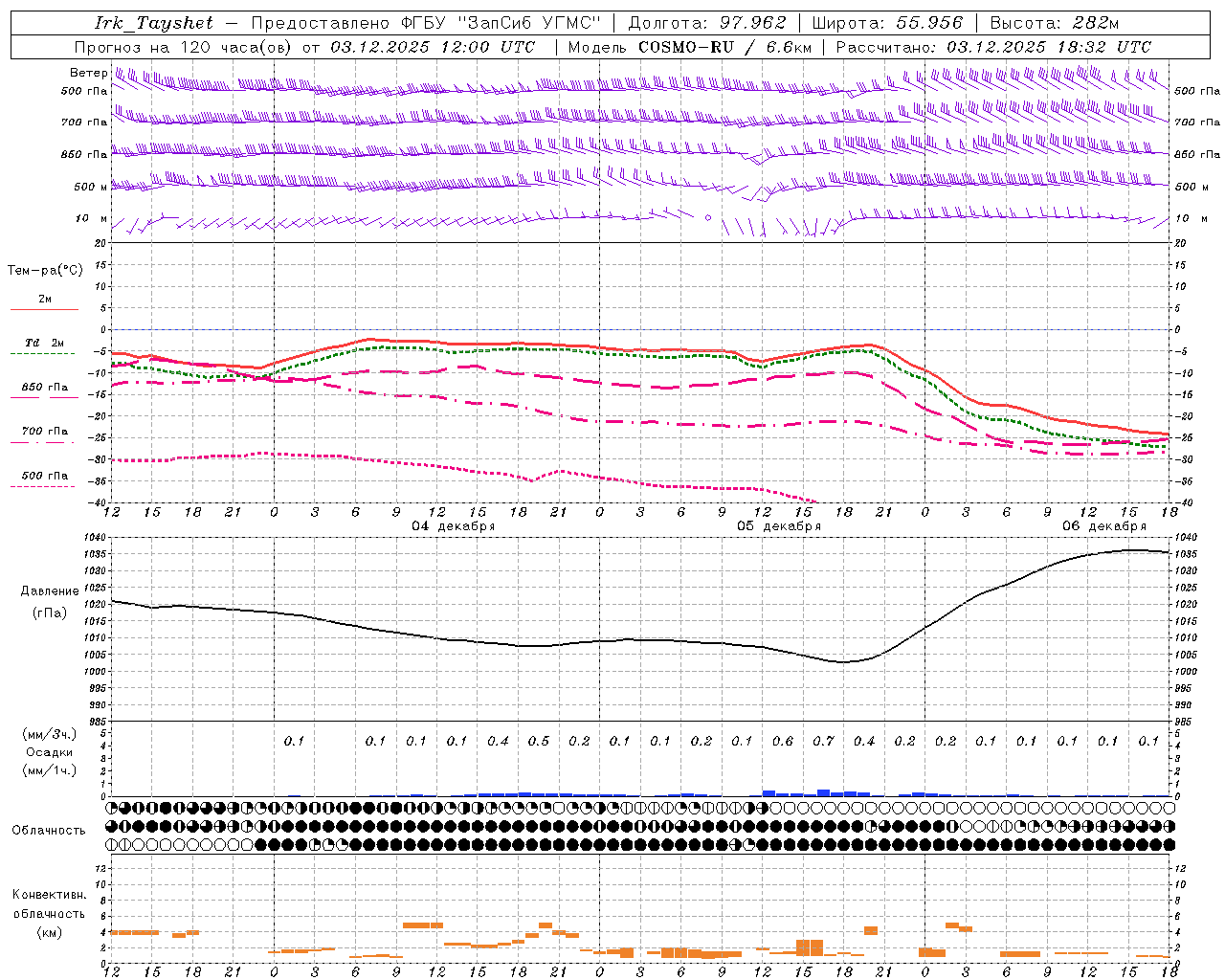The width and height of the screenshot is (1225, 980).
Task: Click the calm wind circle in 10 м row
Action: click(x=708, y=218)
